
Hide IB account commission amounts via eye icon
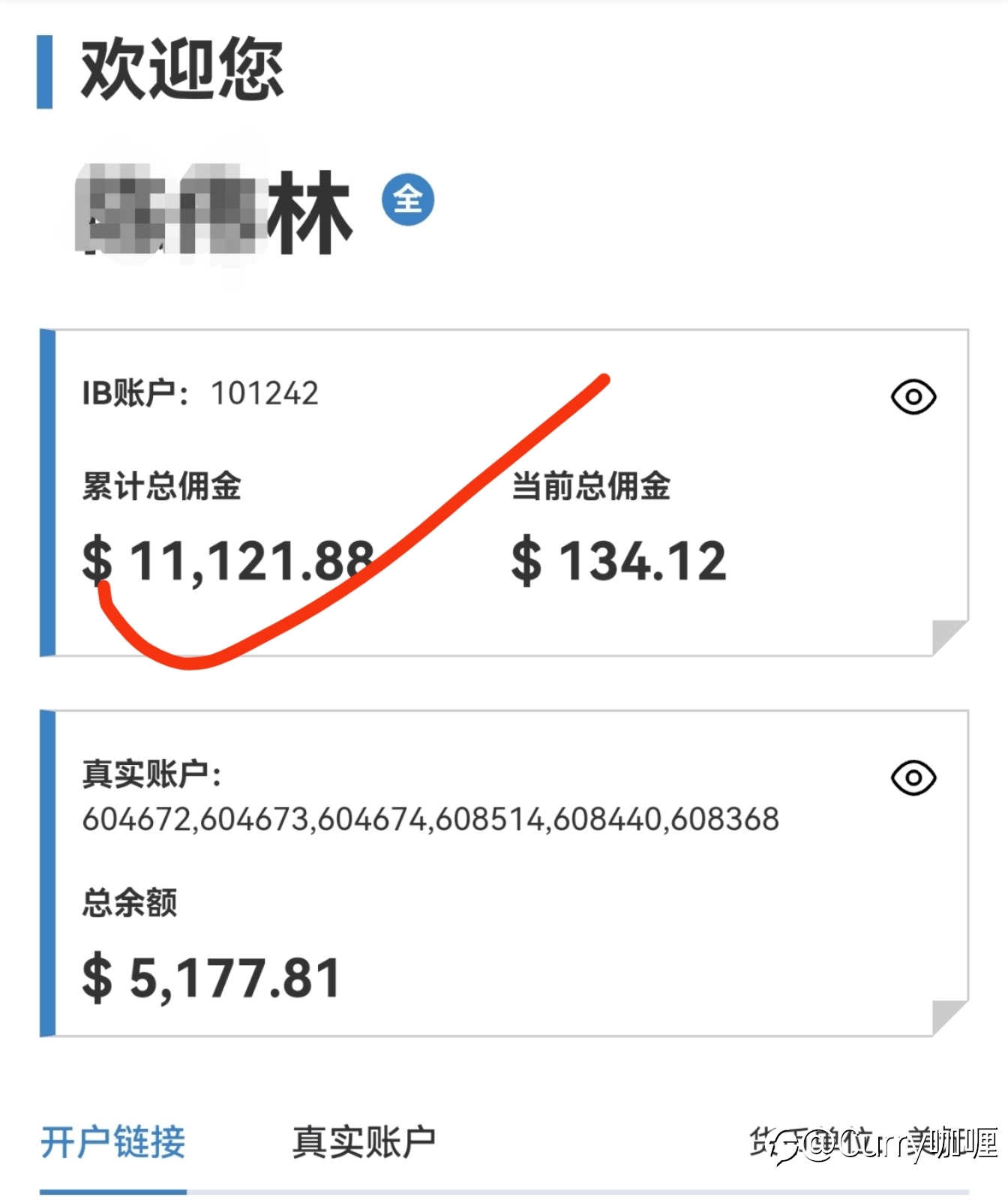pyautogui.click(x=913, y=397)
